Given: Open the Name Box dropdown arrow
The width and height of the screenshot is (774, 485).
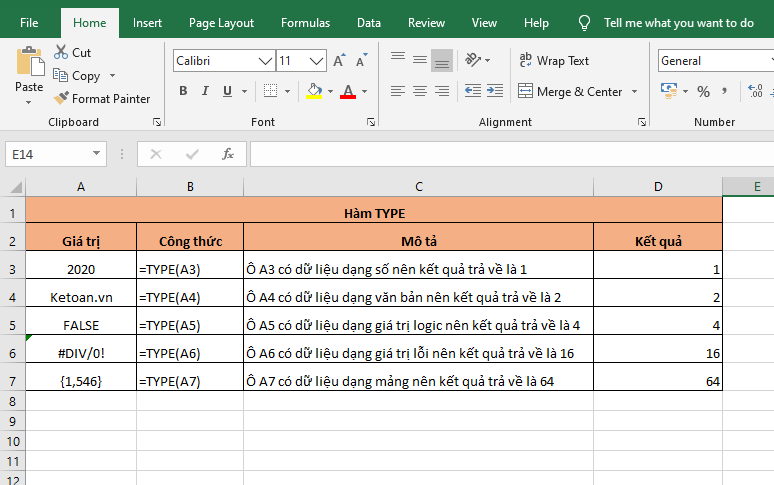Looking at the screenshot, I should click(x=97, y=154).
